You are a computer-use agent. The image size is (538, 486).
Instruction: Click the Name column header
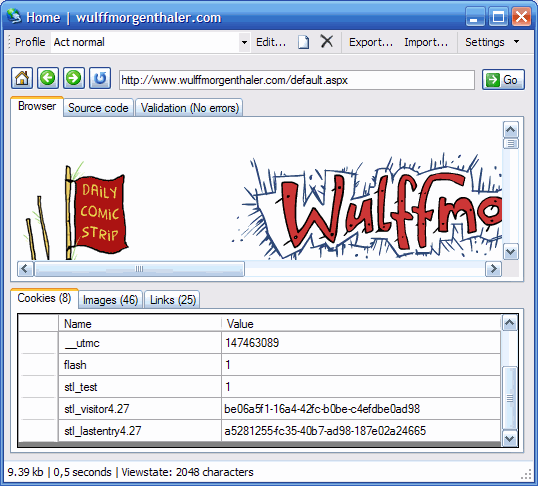pos(140,324)
